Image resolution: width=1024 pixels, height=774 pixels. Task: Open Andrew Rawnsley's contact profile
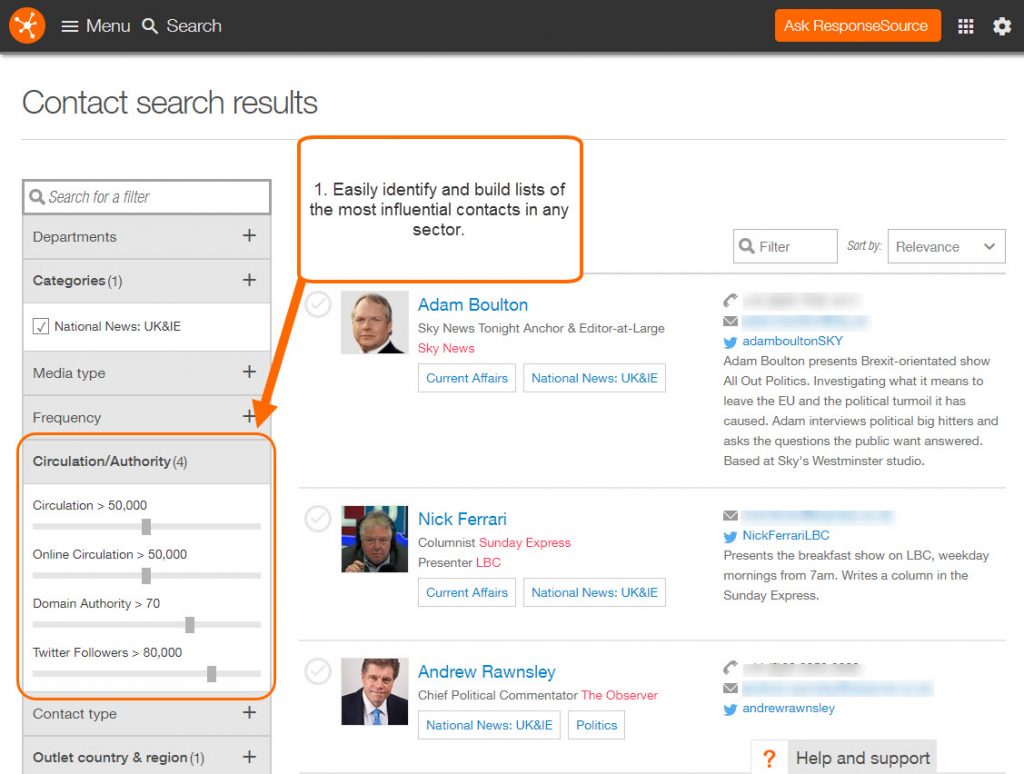tap(487, 671)
